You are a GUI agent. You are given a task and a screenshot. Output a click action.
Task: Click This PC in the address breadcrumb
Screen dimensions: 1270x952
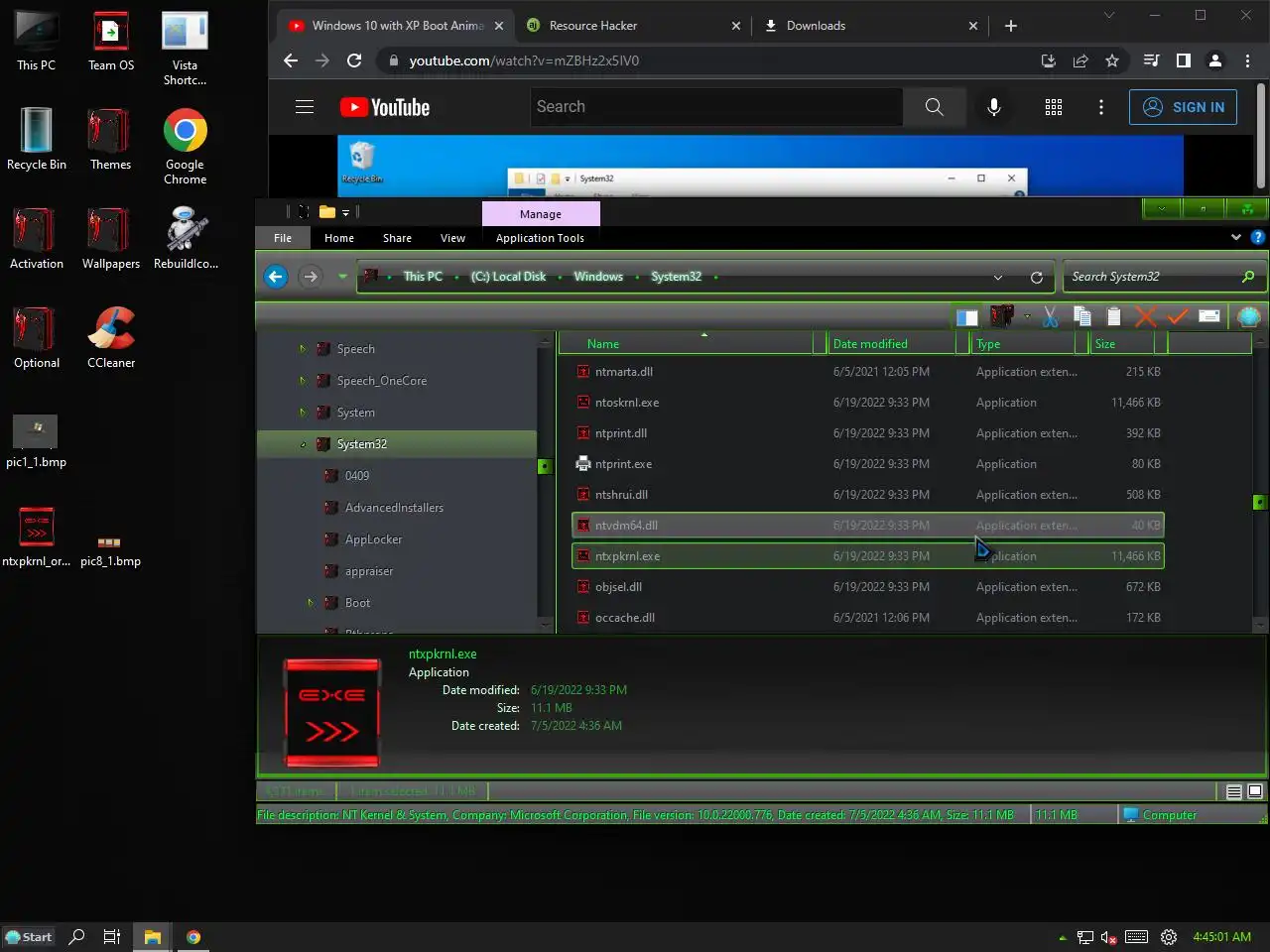tap(423, 277)
